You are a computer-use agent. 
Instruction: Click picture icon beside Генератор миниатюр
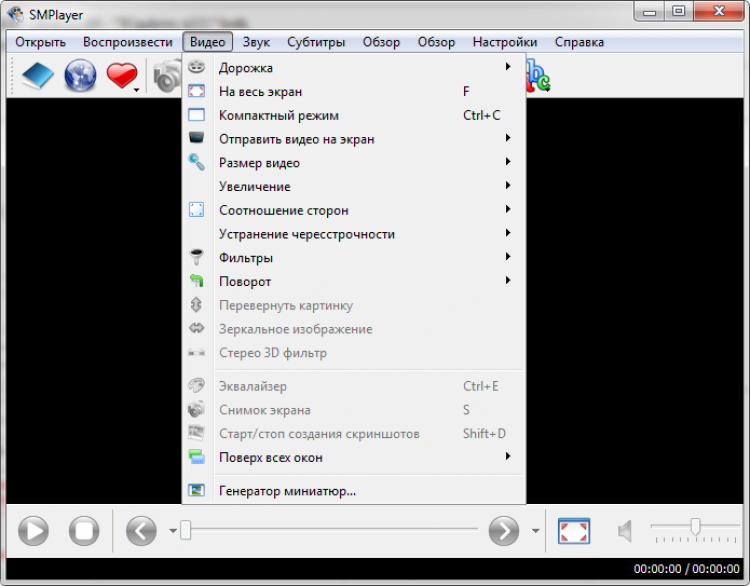[196, 490]
